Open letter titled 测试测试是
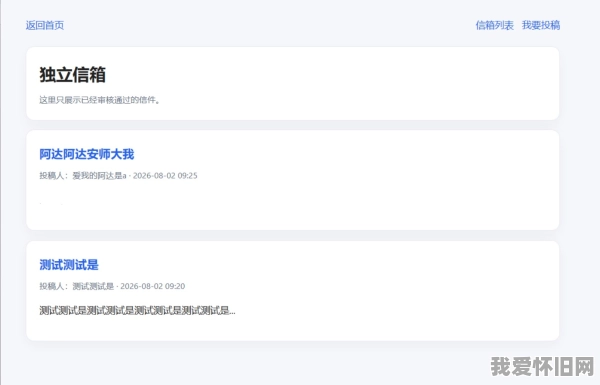Viewport: 600px width, 385px height. pyautogui.click(x=69, y=265)
